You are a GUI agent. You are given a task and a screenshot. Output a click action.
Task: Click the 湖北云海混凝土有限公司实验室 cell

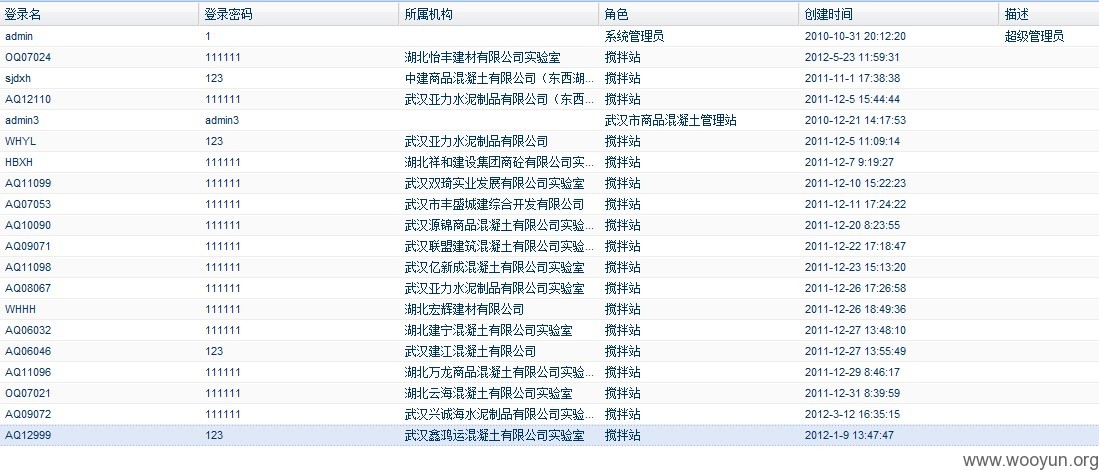[489, 394]
